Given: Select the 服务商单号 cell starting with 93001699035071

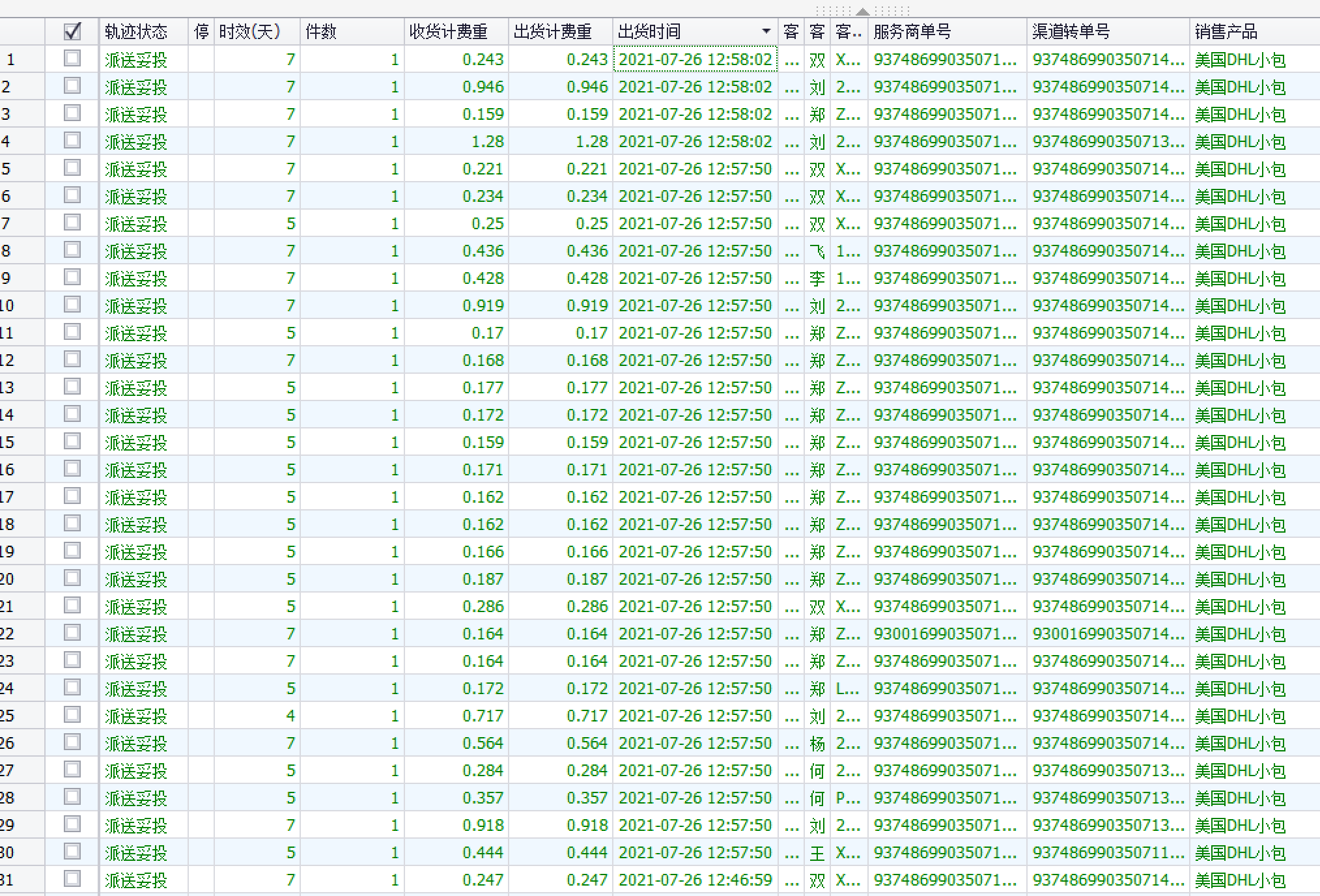Looking at the screenshot, I should point(947,634).
